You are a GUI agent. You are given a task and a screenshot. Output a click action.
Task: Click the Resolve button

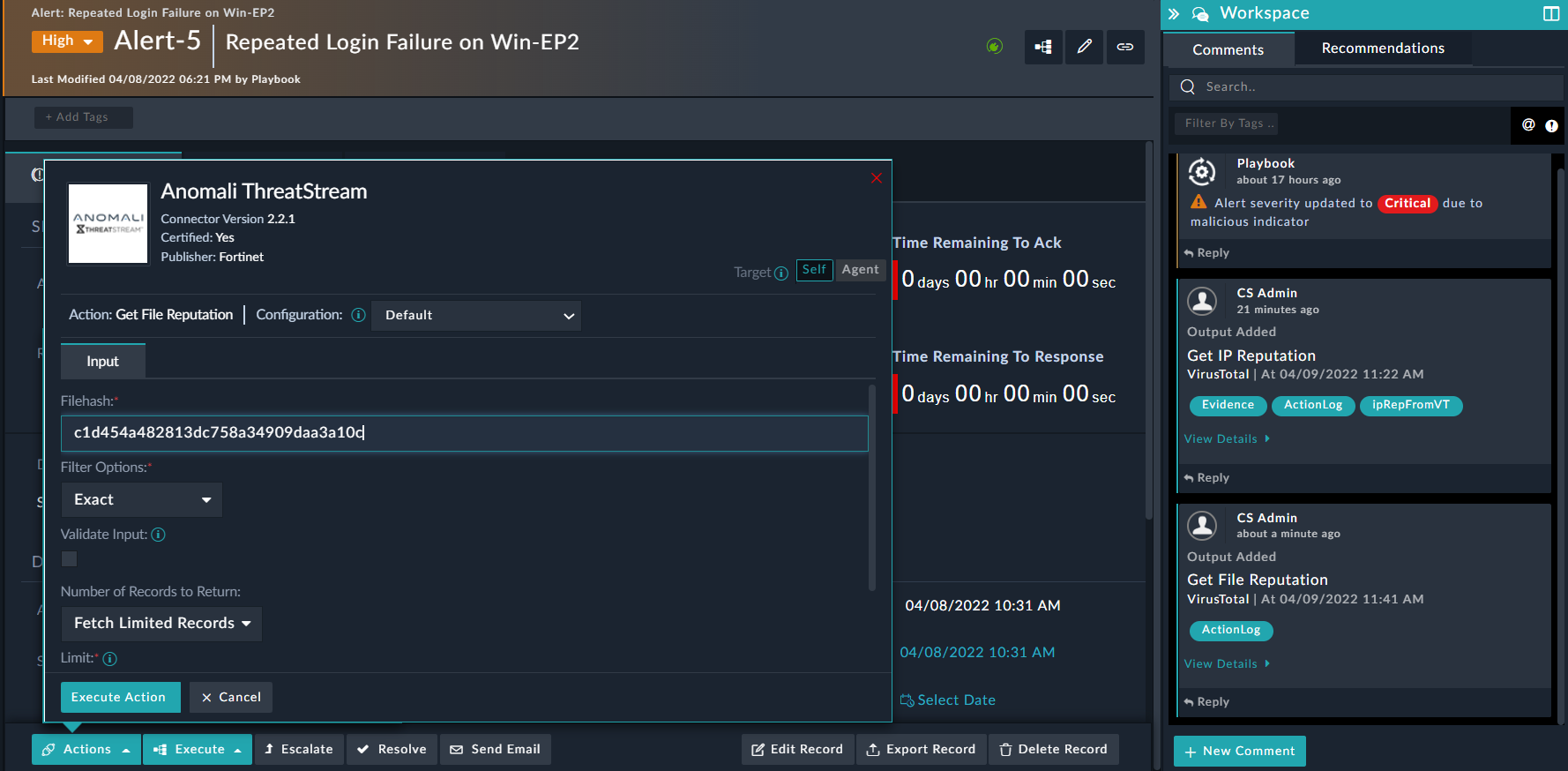pyautogui.click(x=392, y=750)
